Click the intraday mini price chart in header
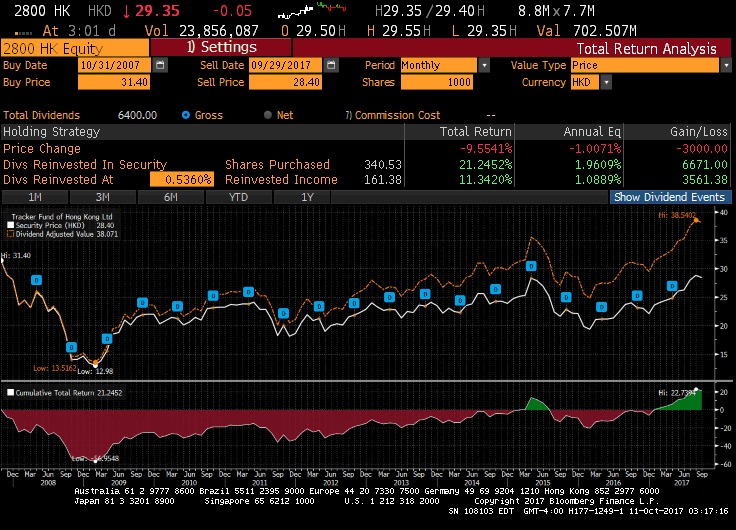 (x=312, y=10)
